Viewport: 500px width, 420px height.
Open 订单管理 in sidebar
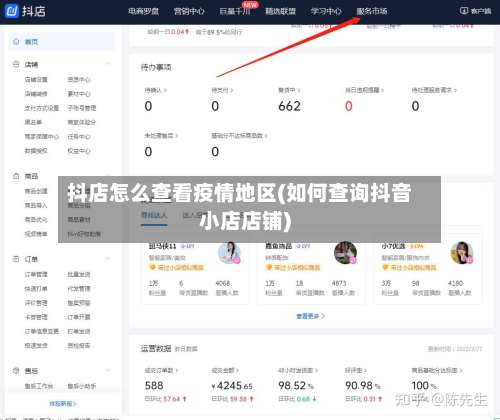tap(36, 274)
